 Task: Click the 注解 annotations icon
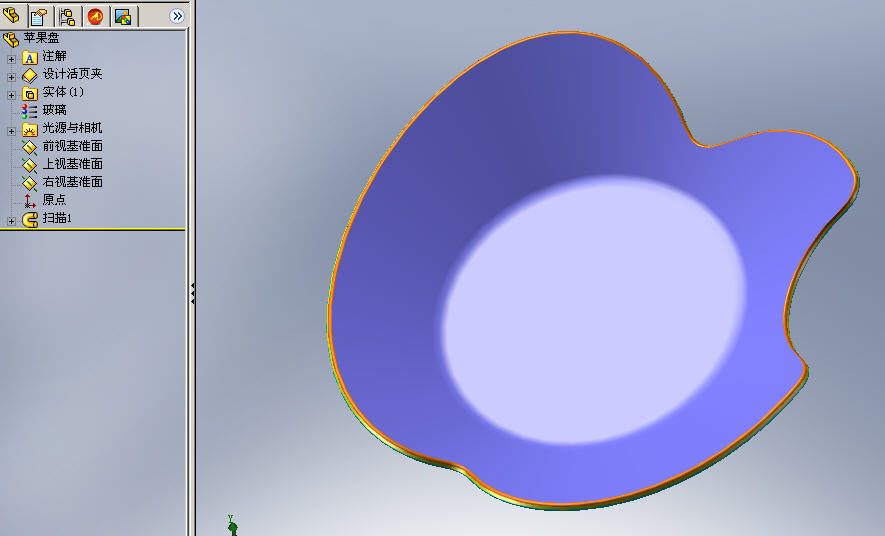click(30, 58)
